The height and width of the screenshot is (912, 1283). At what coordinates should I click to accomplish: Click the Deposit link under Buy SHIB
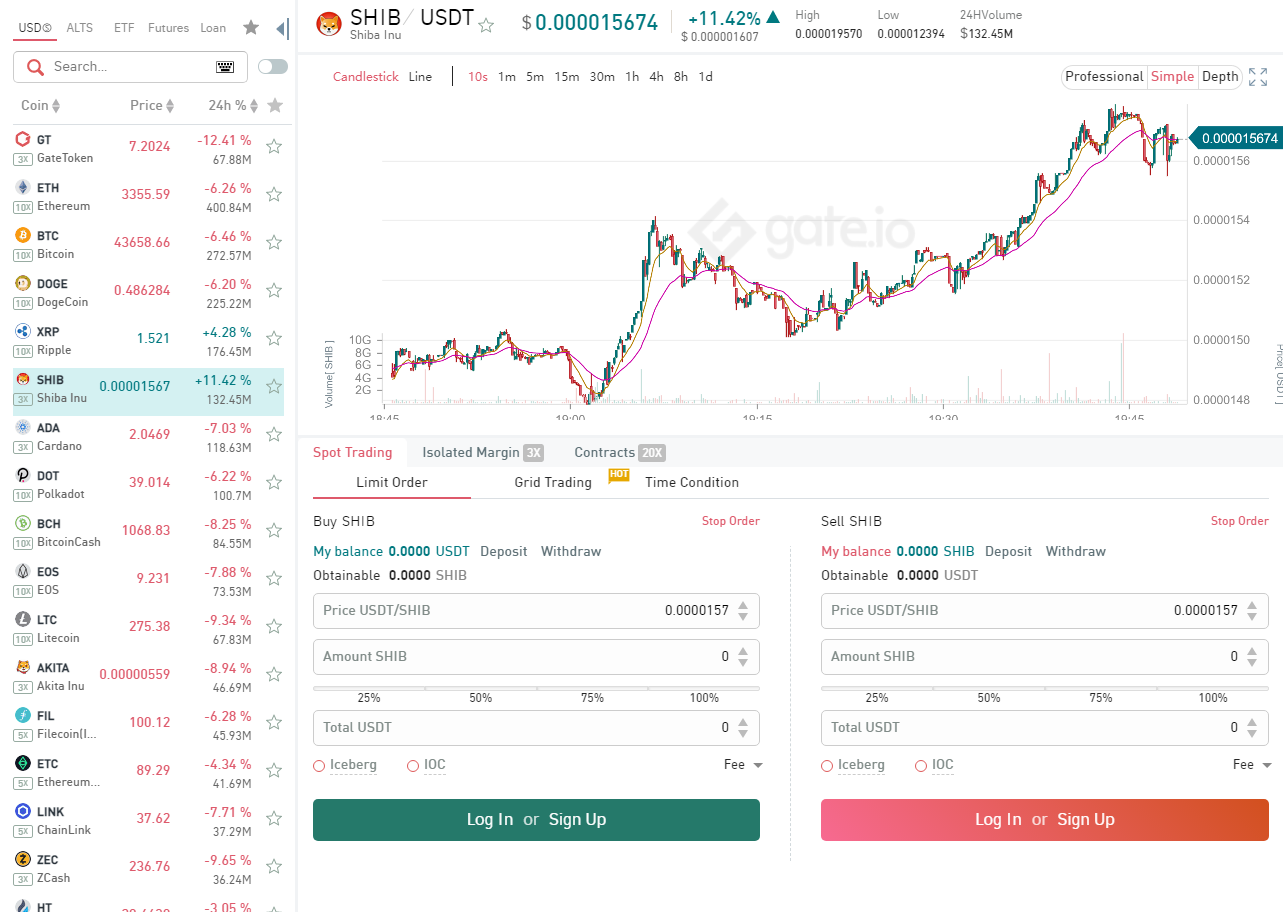pos(504,552)
